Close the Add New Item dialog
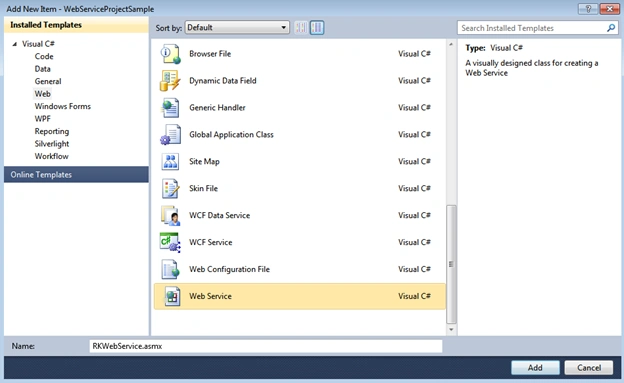Viewport: 624px width, 383px height. click(x=609, y=8)
